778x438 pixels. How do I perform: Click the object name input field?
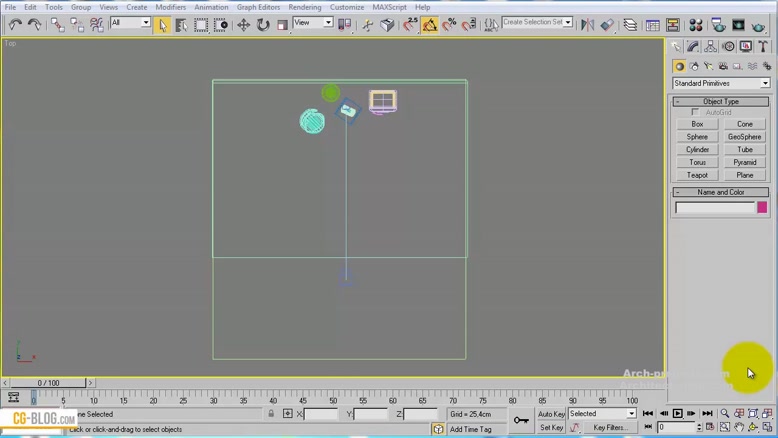(714, 208)
